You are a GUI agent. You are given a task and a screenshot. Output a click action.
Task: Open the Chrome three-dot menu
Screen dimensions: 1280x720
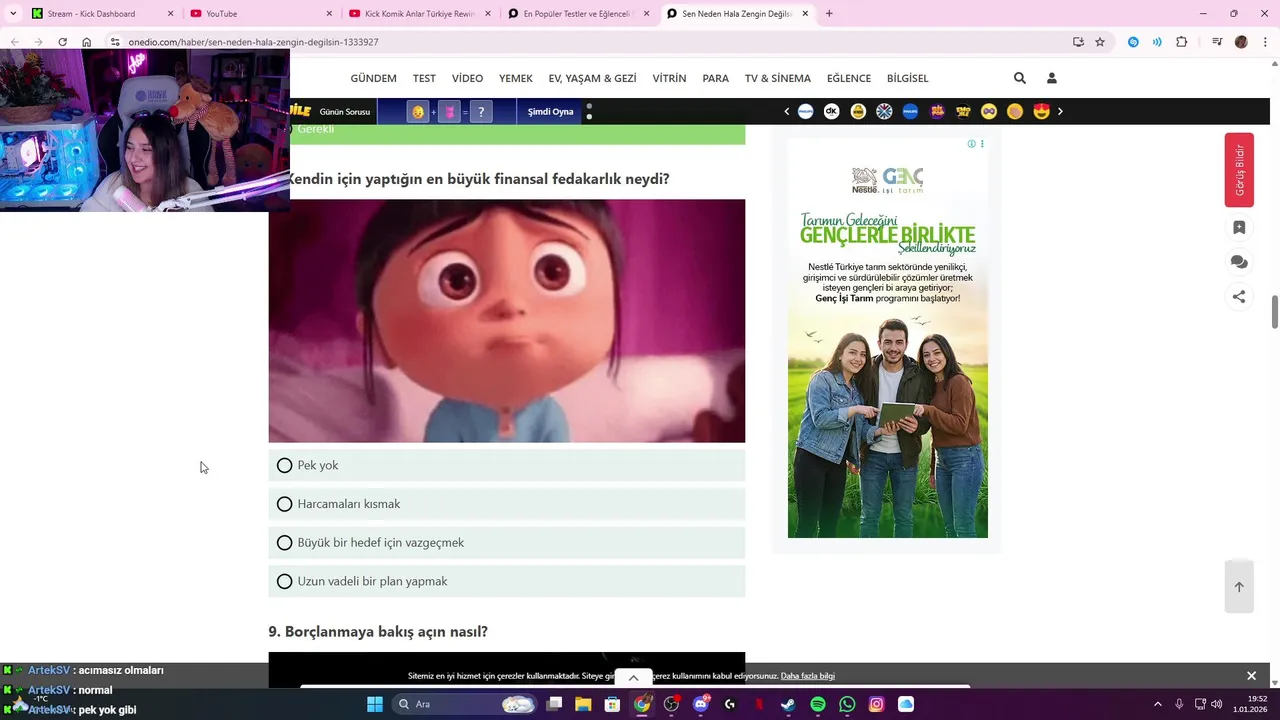pyautogui.click(x=1265, y=42)
